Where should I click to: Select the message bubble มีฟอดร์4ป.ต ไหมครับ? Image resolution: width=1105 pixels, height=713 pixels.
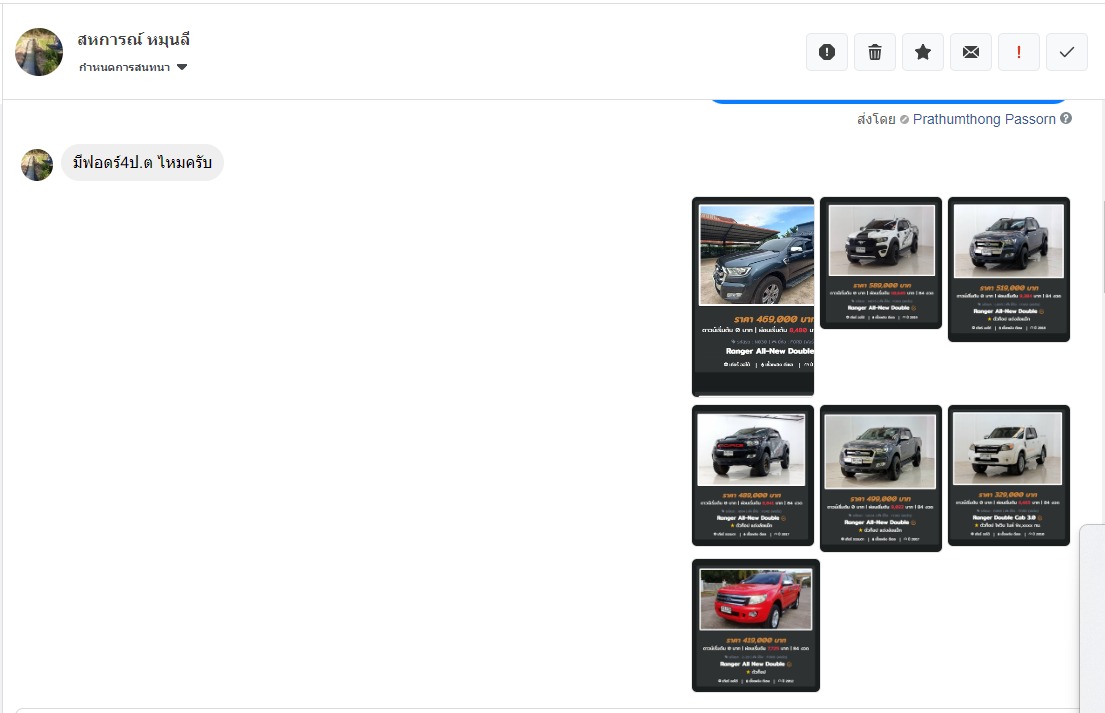pyautogui.click(x=142, y=163)
